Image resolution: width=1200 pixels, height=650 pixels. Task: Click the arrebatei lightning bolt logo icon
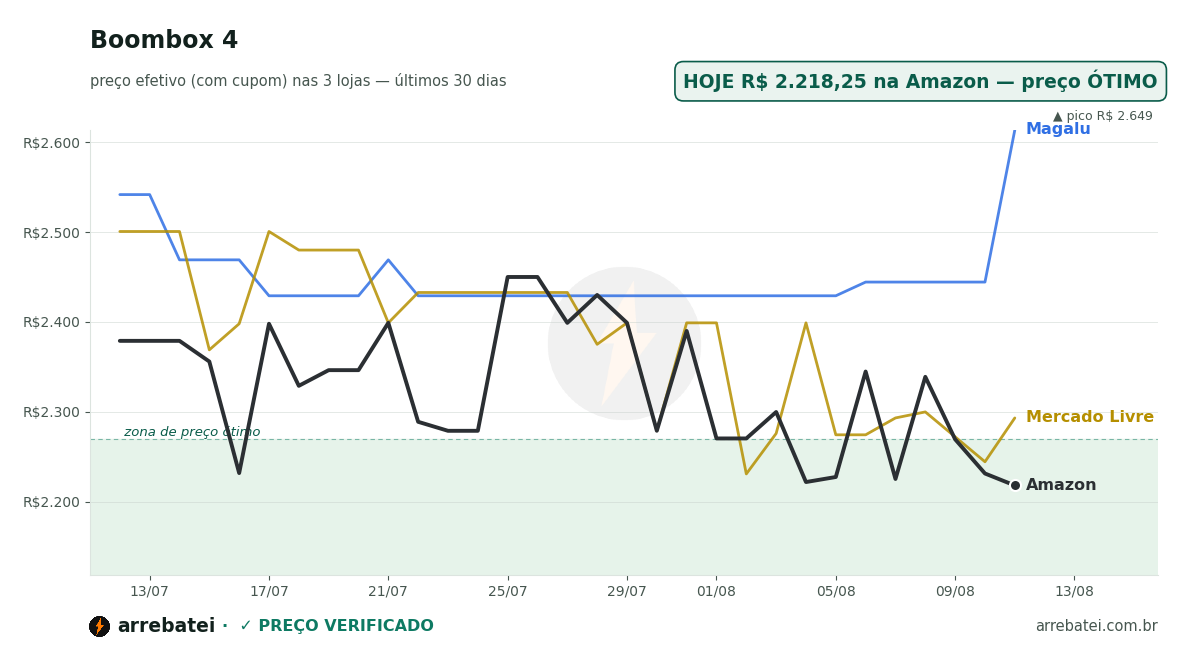99,626
